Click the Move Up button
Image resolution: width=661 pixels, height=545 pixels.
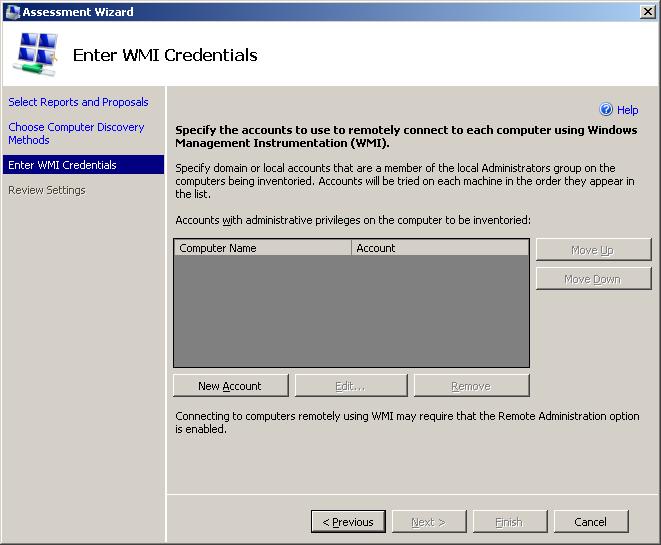594,250
